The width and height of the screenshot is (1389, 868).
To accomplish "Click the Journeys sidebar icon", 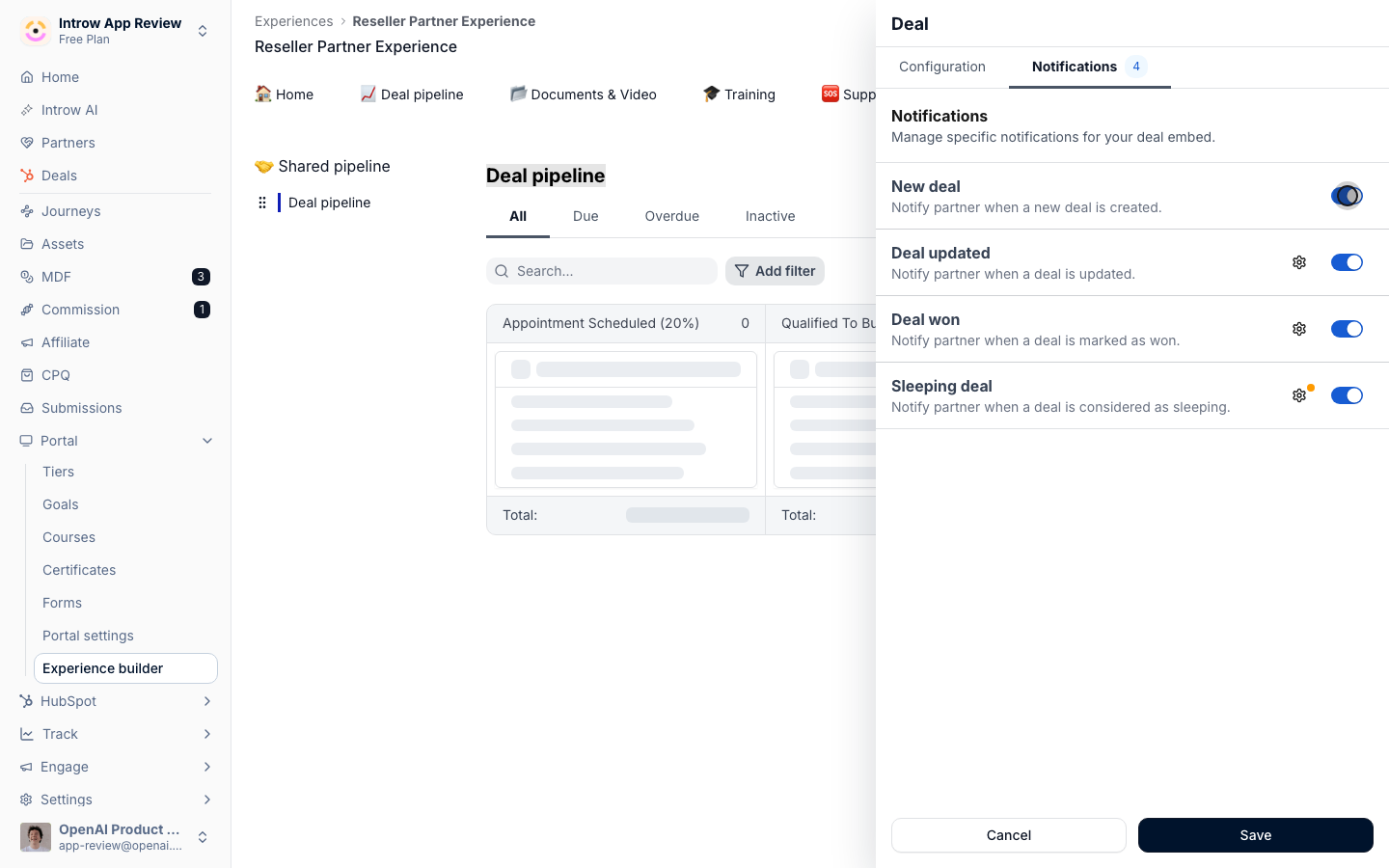I will pos(27,211).
